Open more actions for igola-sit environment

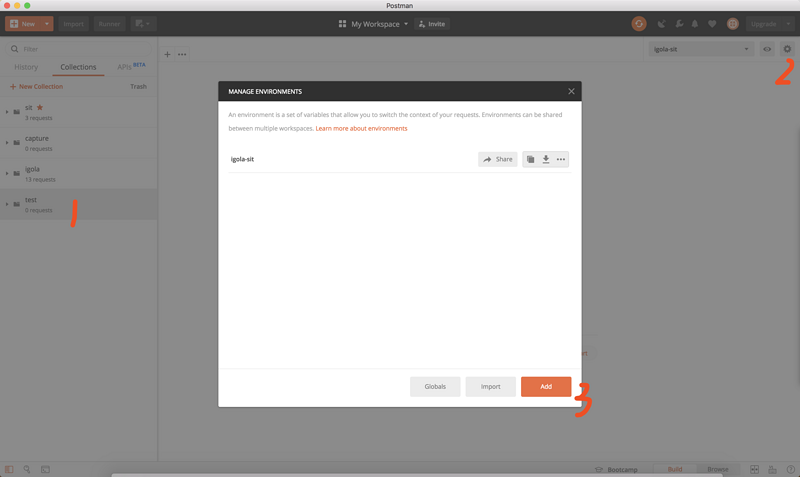click(561, 159)
